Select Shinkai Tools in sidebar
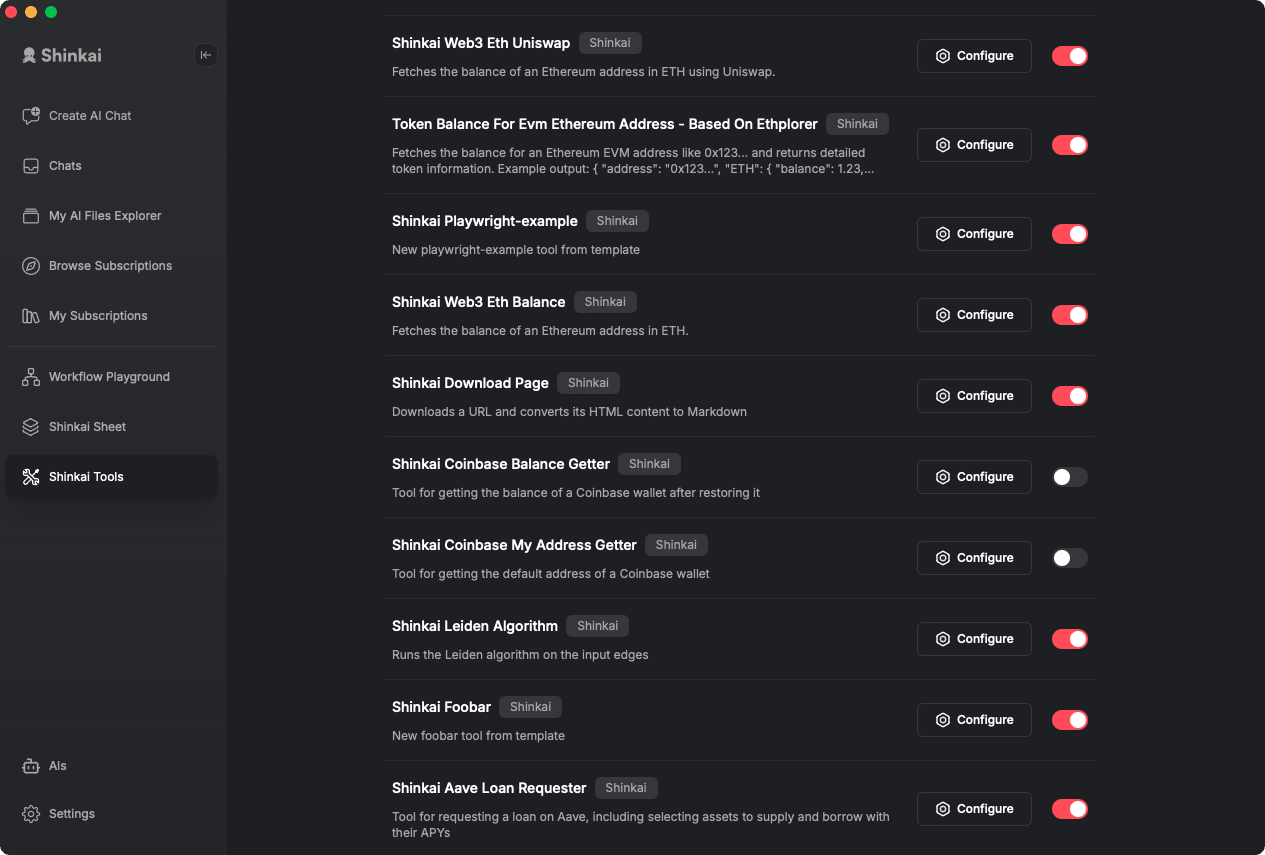This screenshot has width=1265, height=855. (x=111, y=477)
